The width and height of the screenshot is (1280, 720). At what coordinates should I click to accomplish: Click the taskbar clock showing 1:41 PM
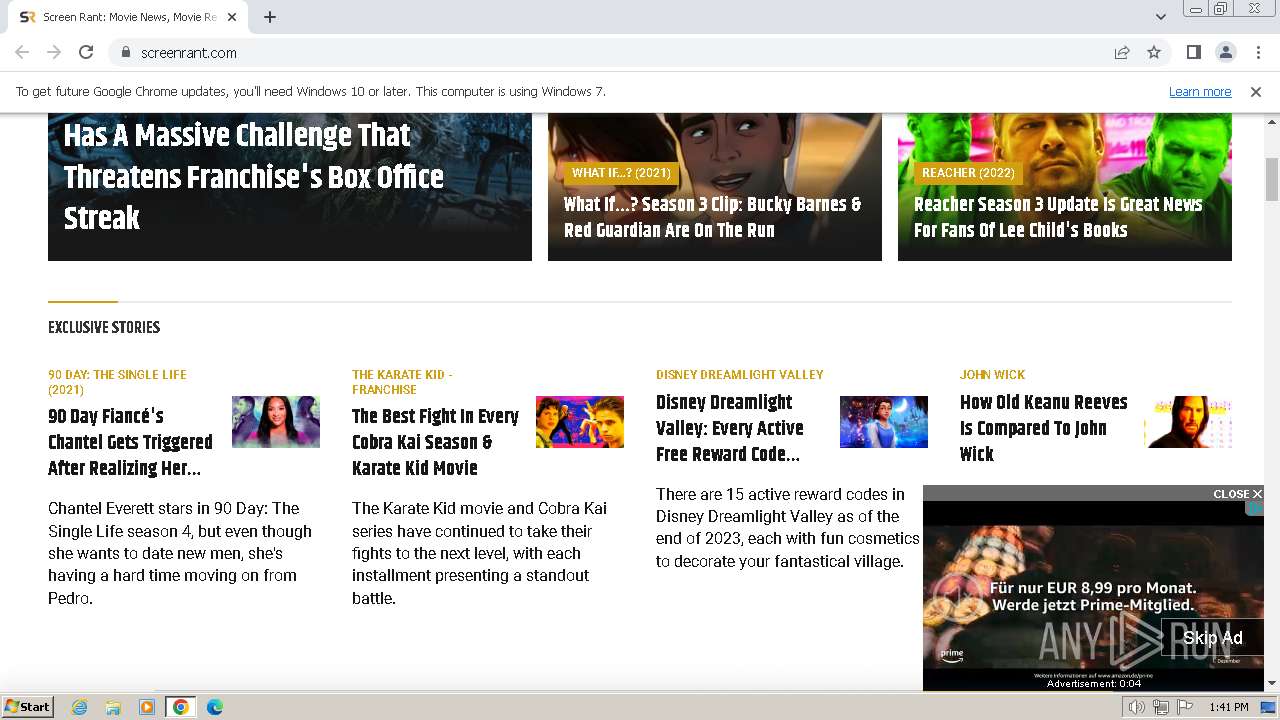(1229, 707)
